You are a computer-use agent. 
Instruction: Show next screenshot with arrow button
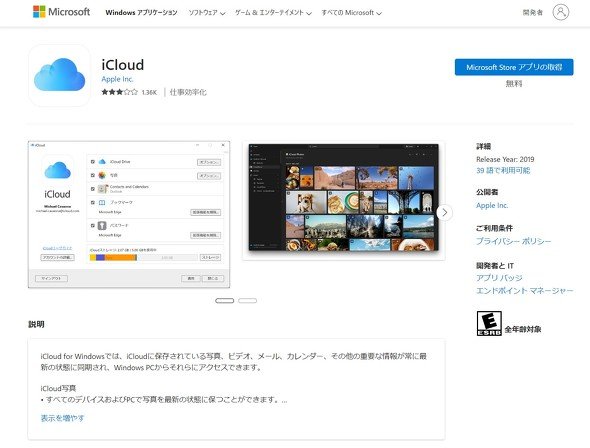coord(444,213)
